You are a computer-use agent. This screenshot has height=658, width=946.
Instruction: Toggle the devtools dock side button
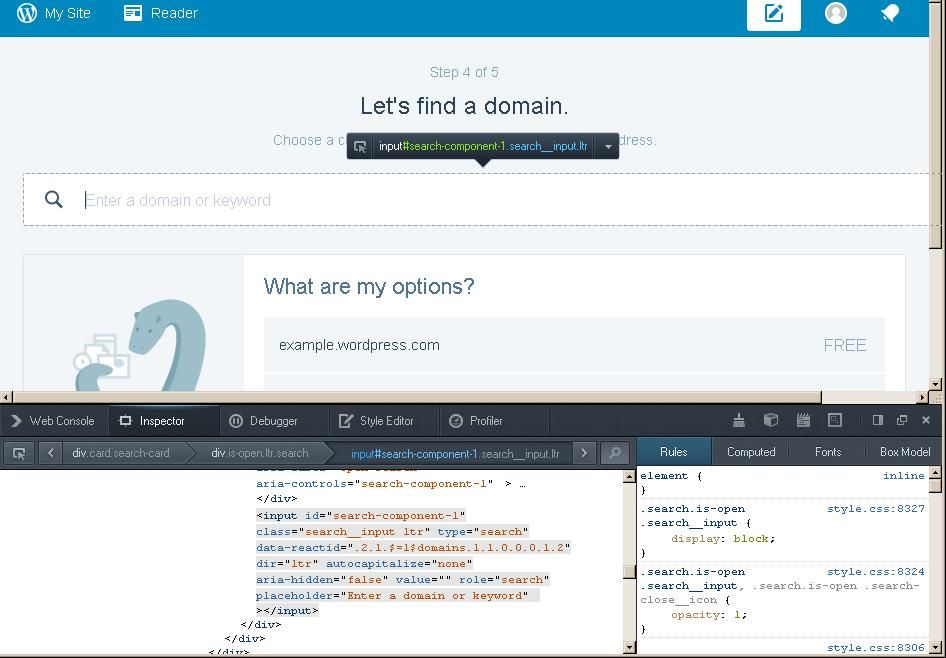(877, 421)
